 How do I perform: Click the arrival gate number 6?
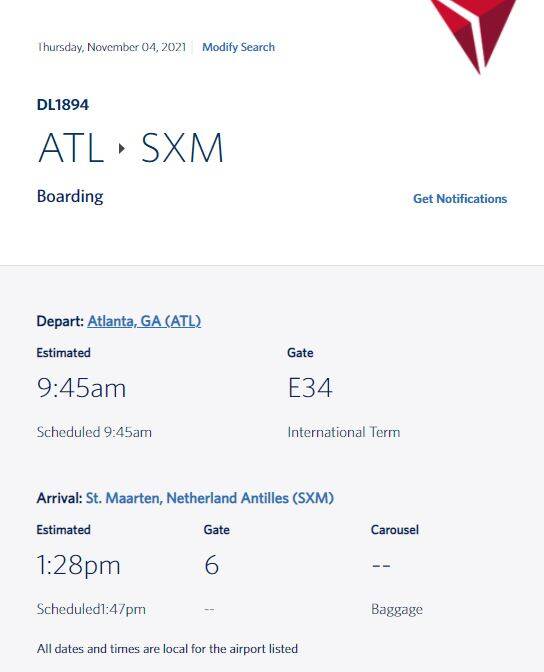click(x=211, y=565)
